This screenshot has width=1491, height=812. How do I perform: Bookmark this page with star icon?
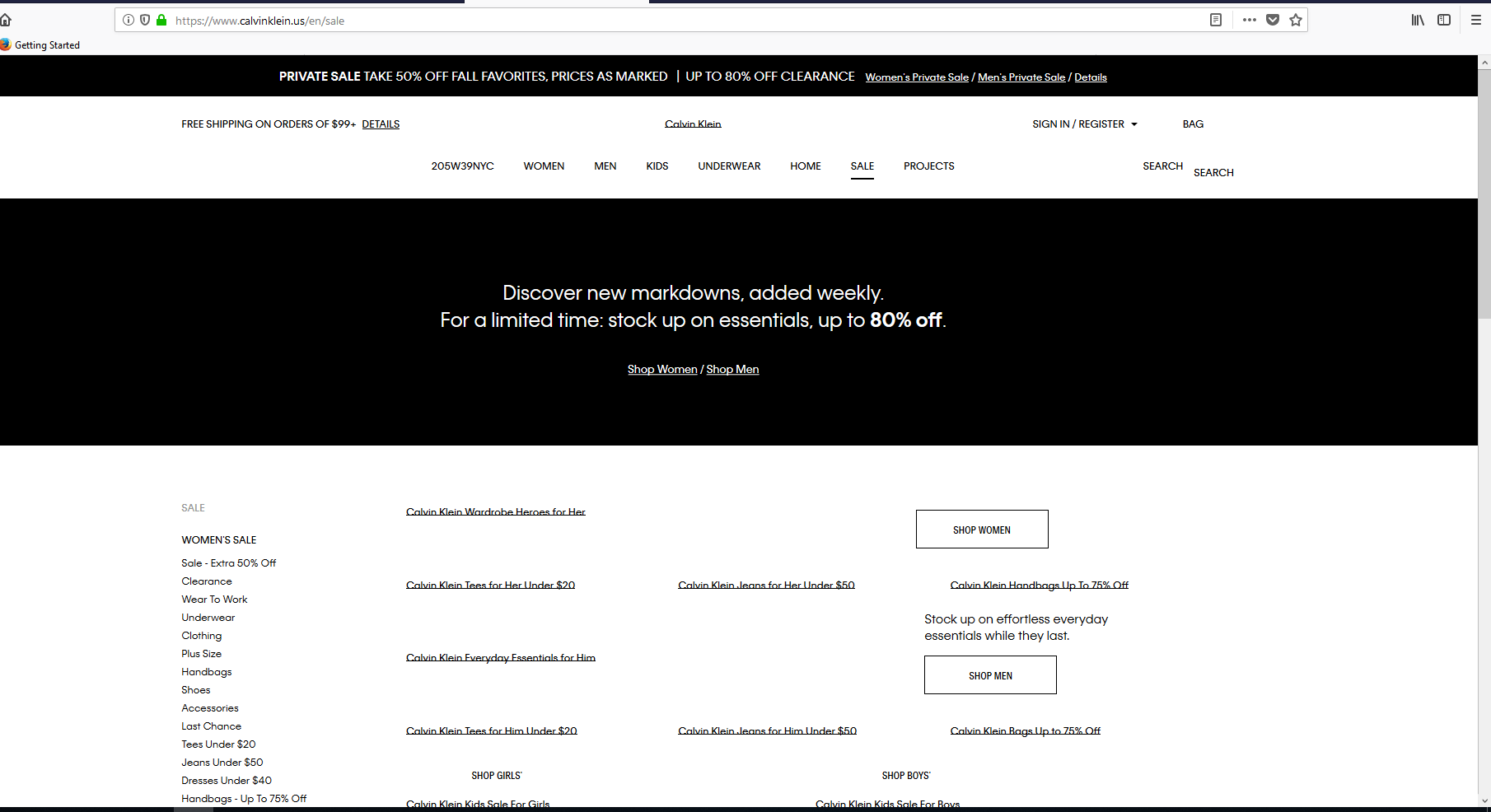tap(1296, 20)
